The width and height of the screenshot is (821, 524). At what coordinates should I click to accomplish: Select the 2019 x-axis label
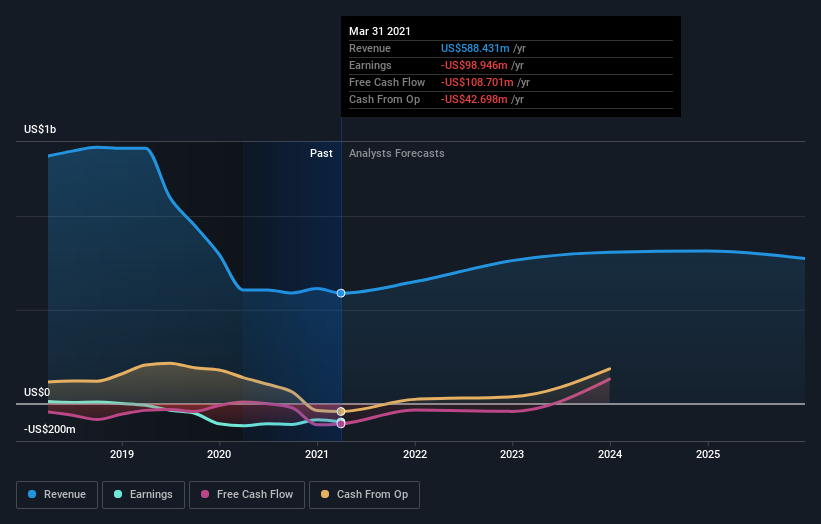(122, 454)
